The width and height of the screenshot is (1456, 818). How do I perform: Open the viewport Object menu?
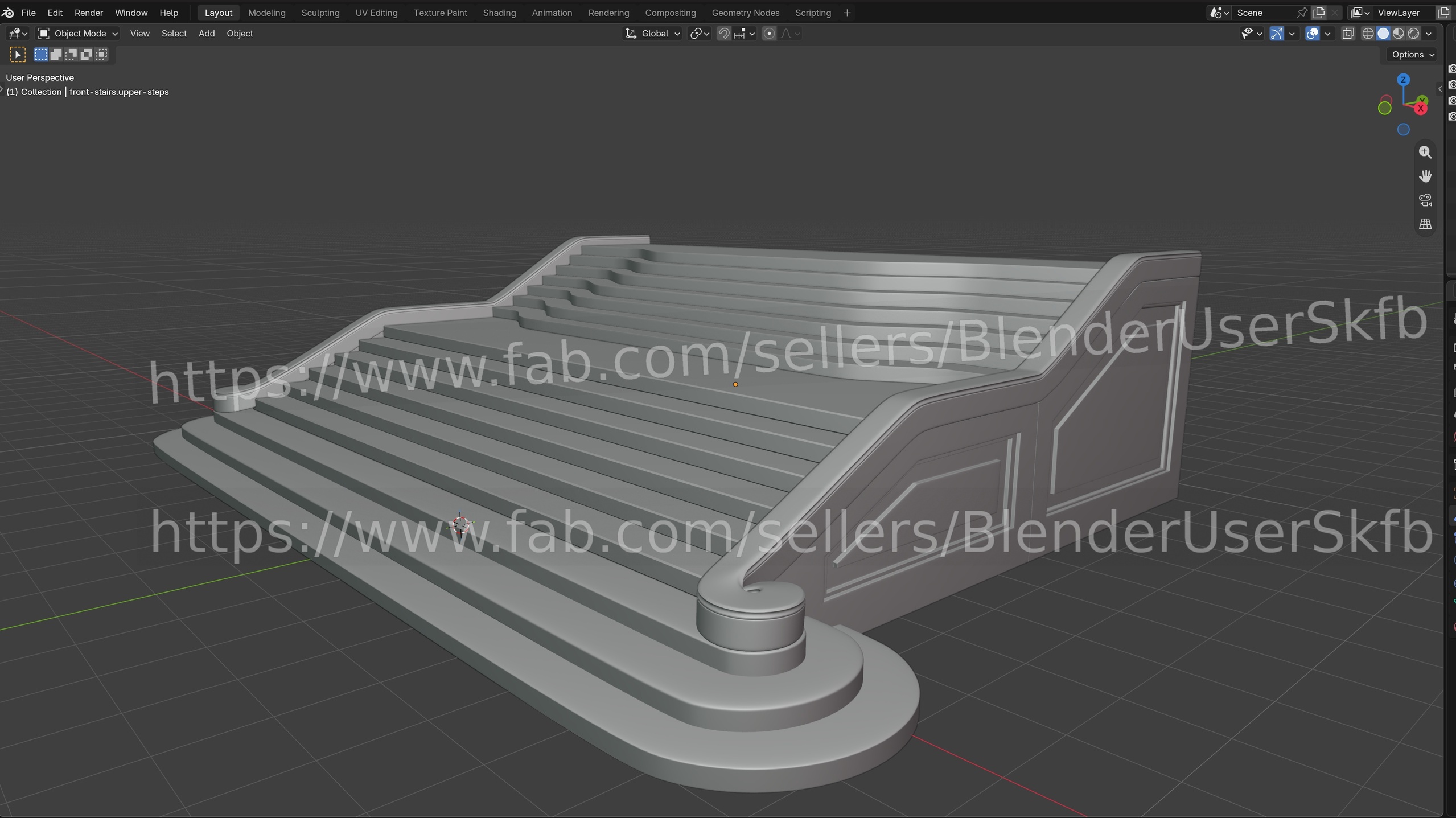point(240,34)
